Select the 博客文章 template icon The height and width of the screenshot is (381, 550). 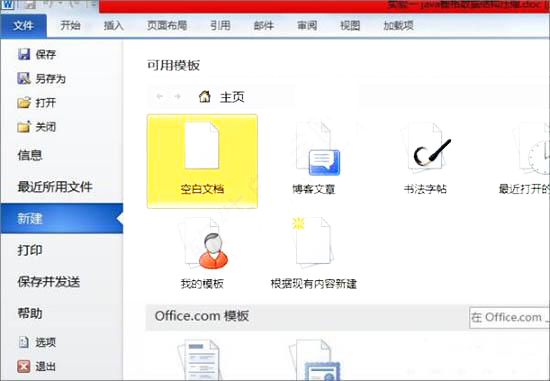click(318, 149)
